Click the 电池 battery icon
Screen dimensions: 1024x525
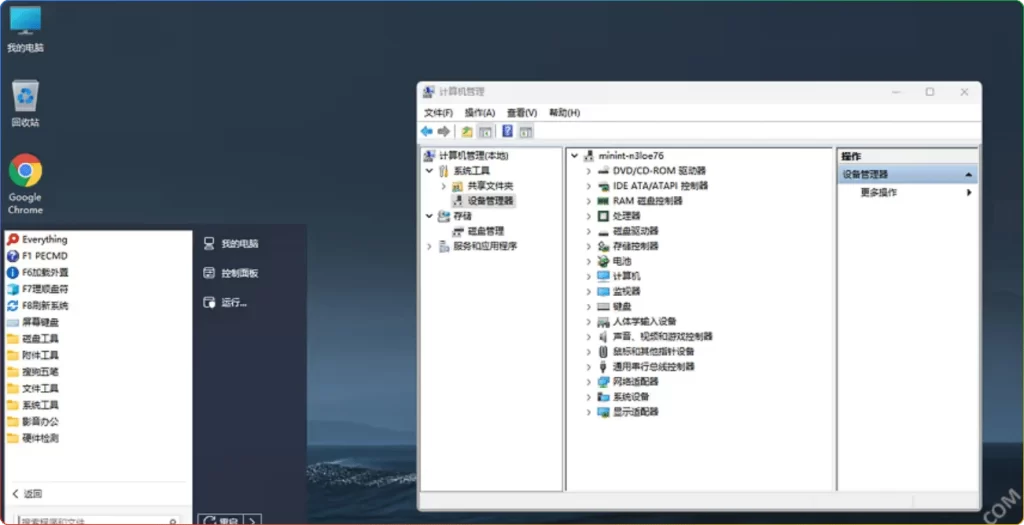(603, 261)
